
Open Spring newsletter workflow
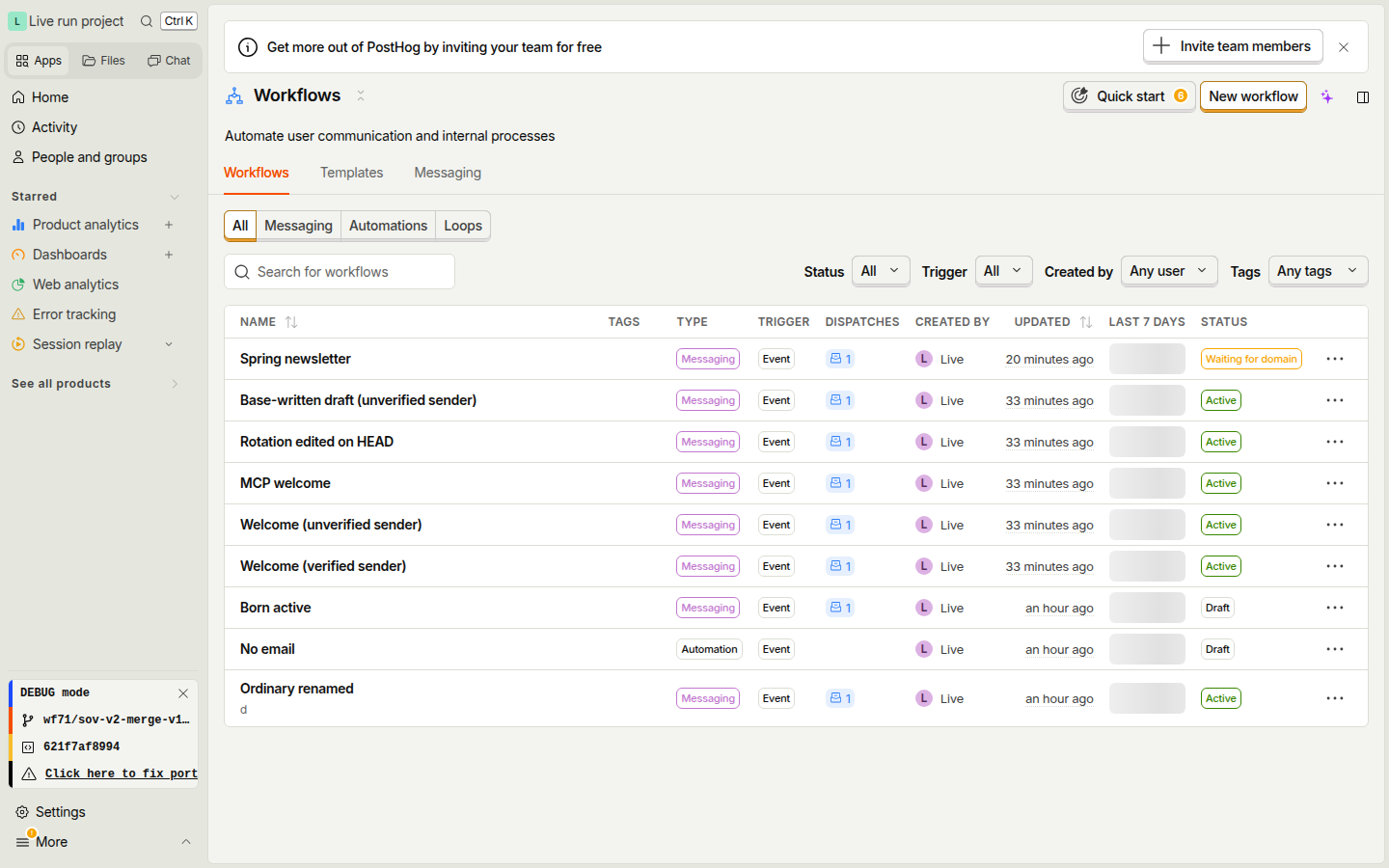click(295, 359)
